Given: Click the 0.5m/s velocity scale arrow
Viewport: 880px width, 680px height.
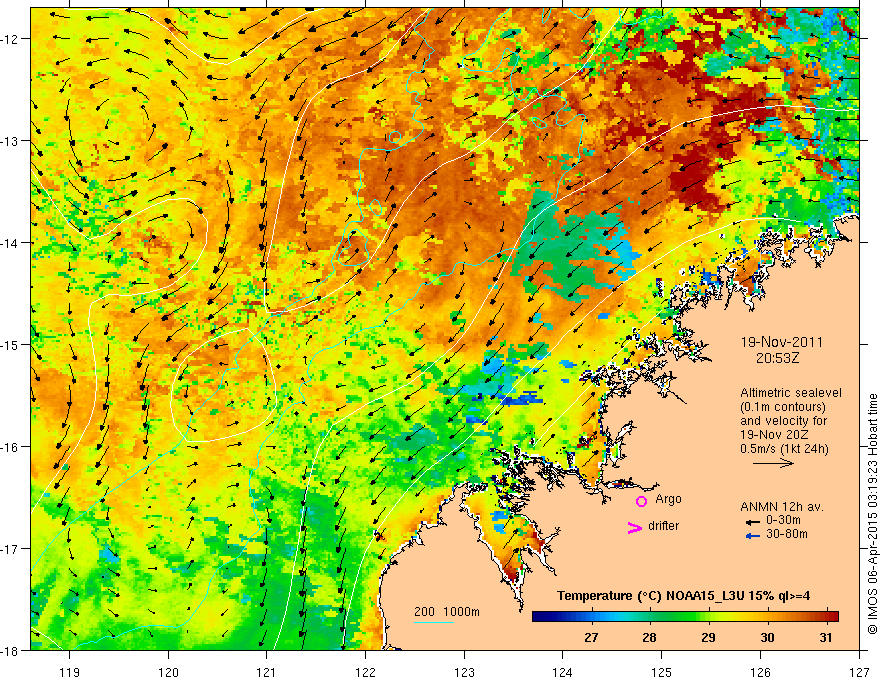Looking at the screenshot, I should [773, 463].
